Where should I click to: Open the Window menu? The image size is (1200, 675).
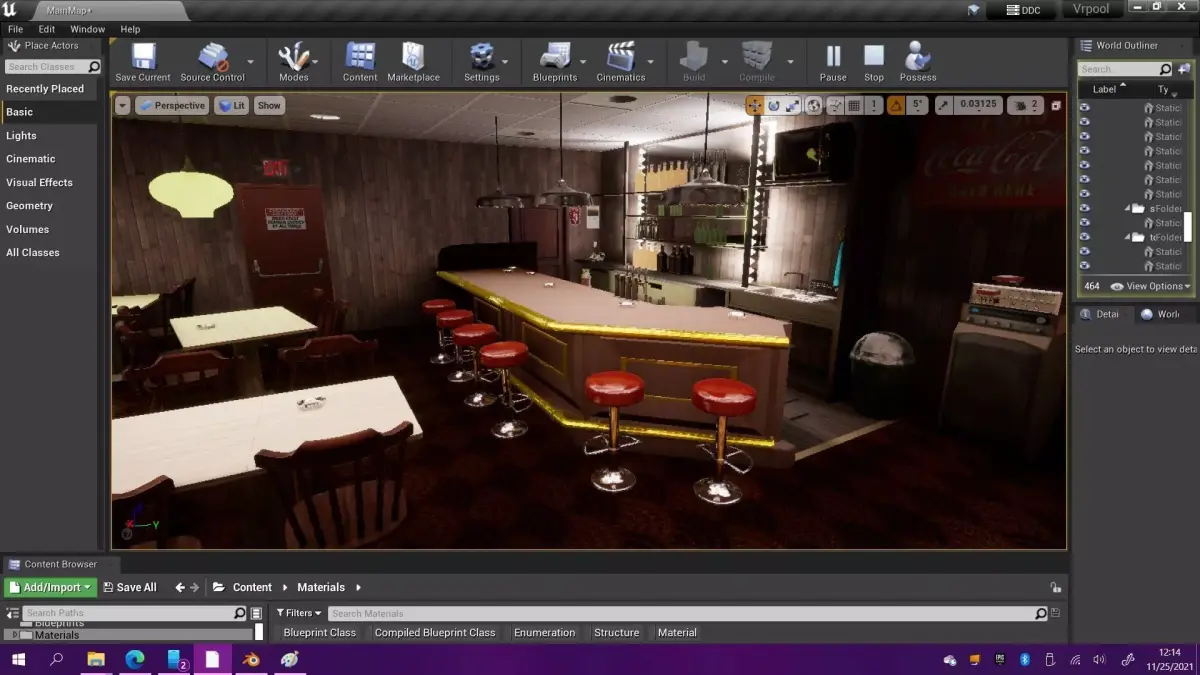(88, 29)
